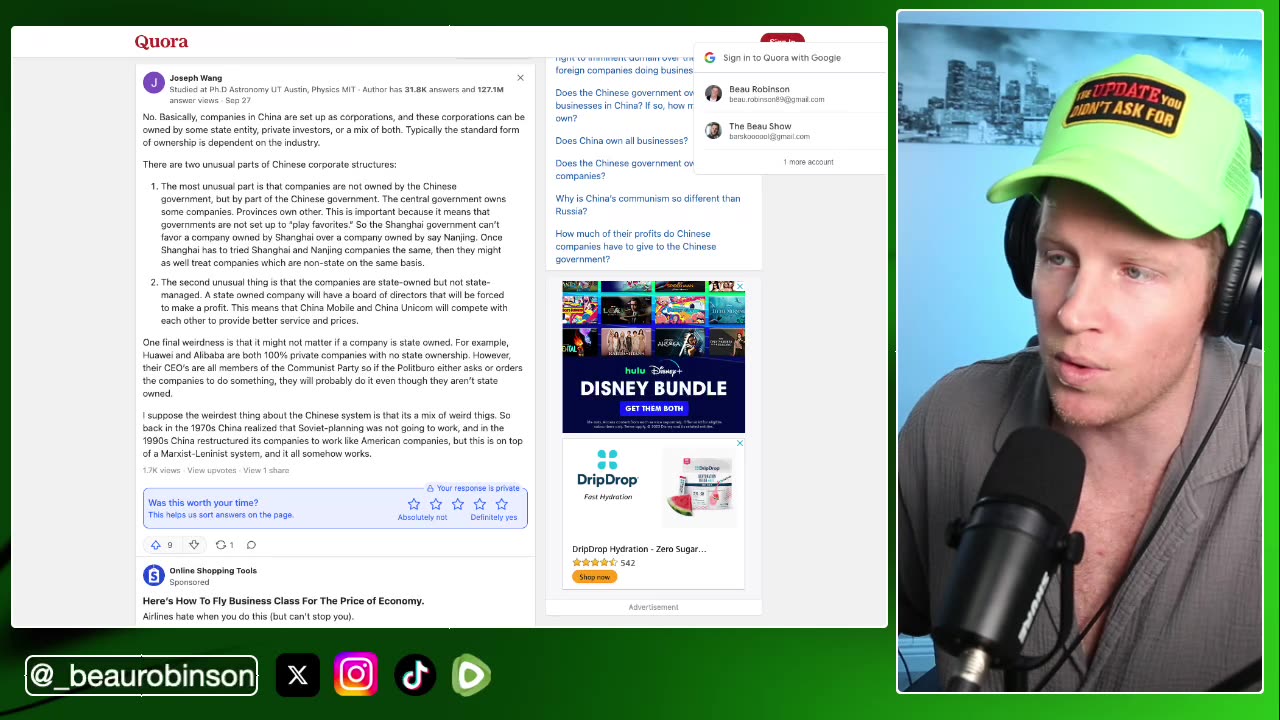Click 'Was this worth your time?' text
This screenshot has height=720, width=1280.
pyautogui.click(x=203, y=503)
